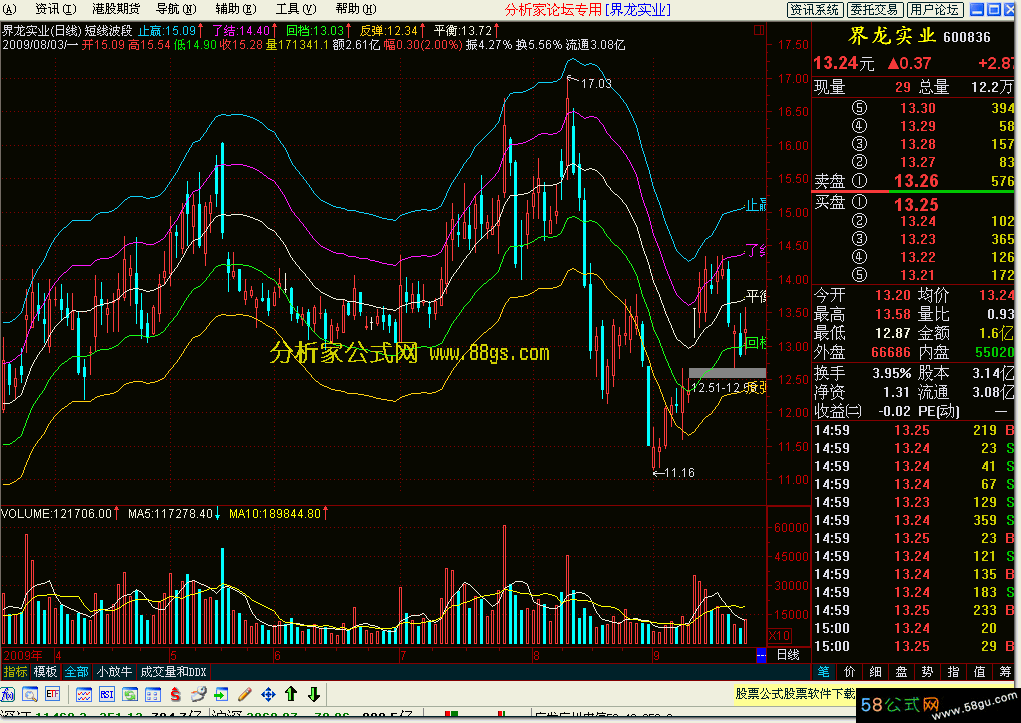Image resolution: width=1021 pixels, height=723 pixels.
Task: Open the formula f(x) toolbar icon
Action: [8, 694]
